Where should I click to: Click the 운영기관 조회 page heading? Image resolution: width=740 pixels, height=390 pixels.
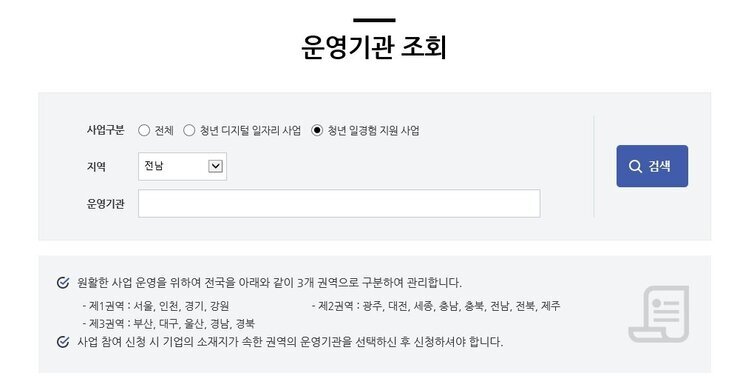pos(374,47)
